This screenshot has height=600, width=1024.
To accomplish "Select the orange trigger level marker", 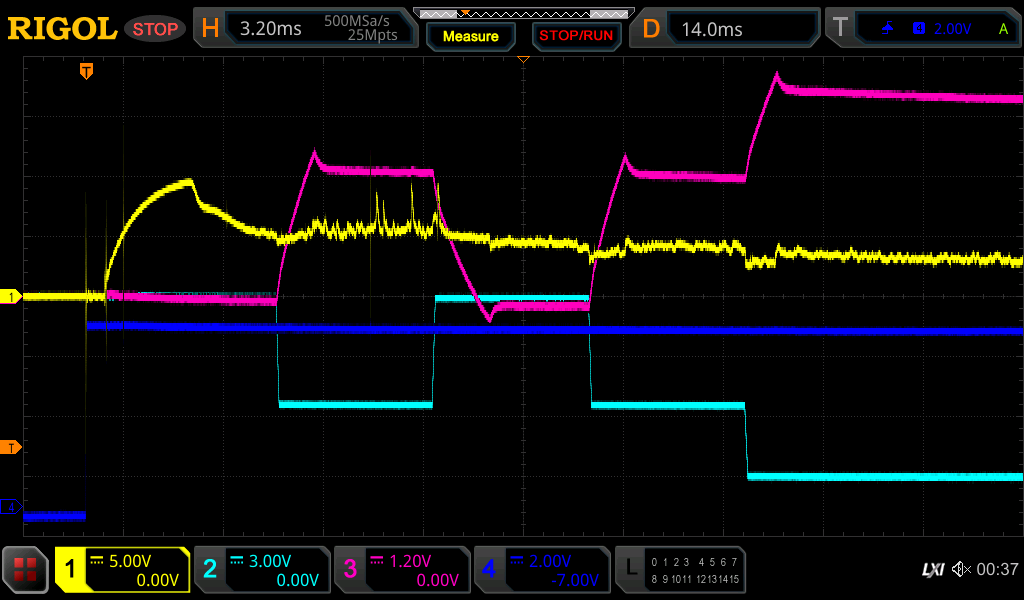I will [x=13, y=446].
